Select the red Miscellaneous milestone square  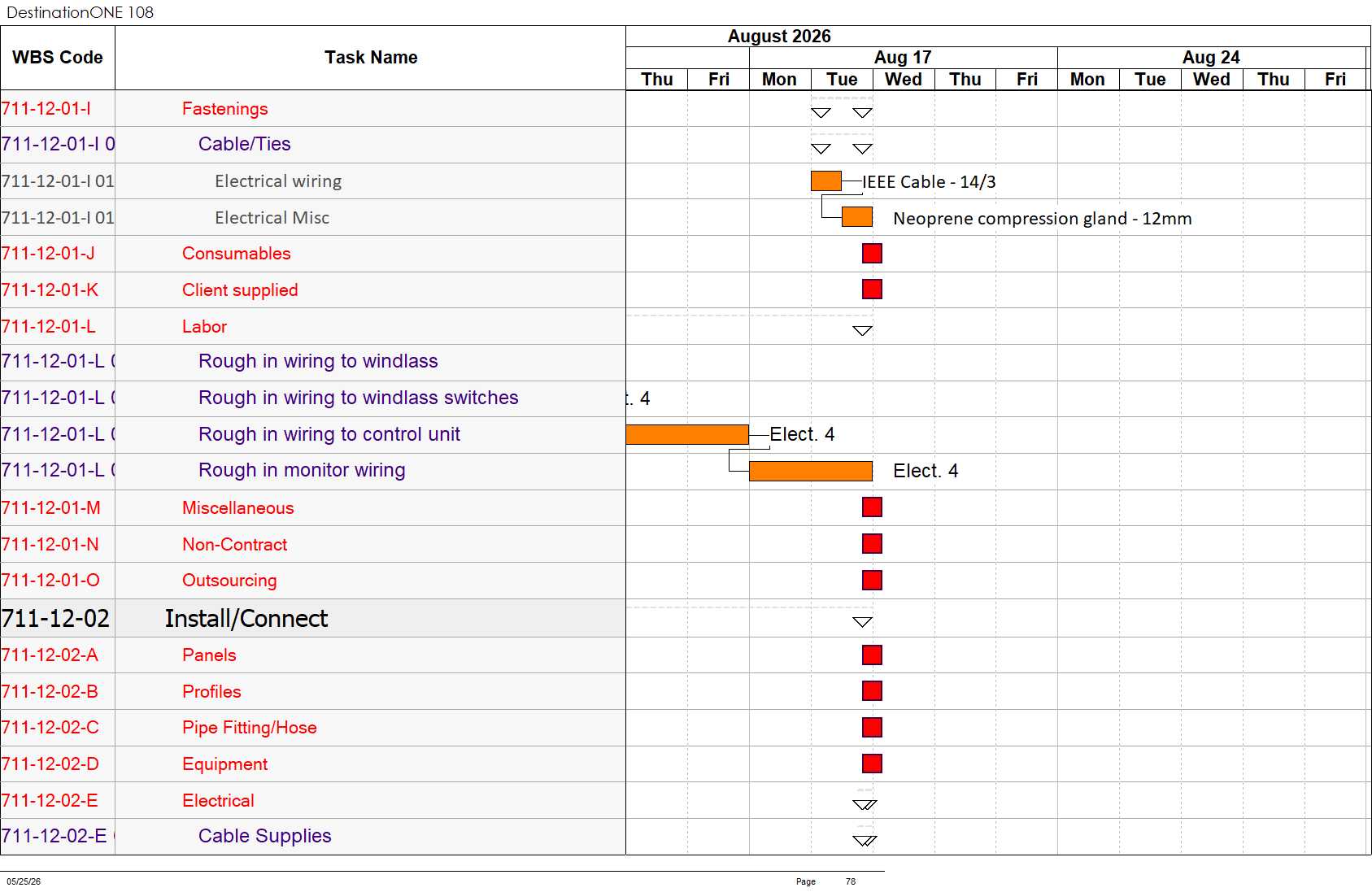[872, 507]
